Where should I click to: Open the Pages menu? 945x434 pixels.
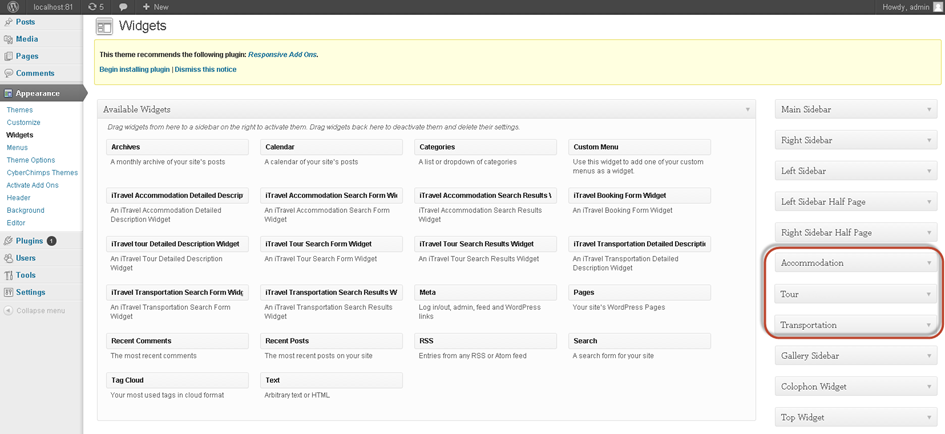(27, 56)
